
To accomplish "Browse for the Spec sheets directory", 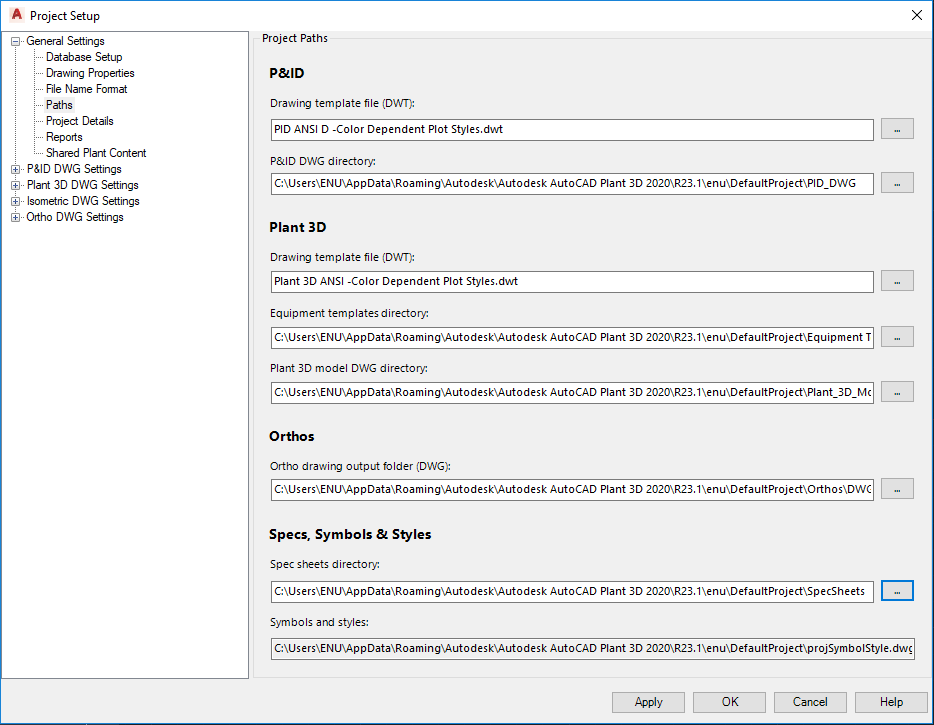I will [x=897, y=591].
